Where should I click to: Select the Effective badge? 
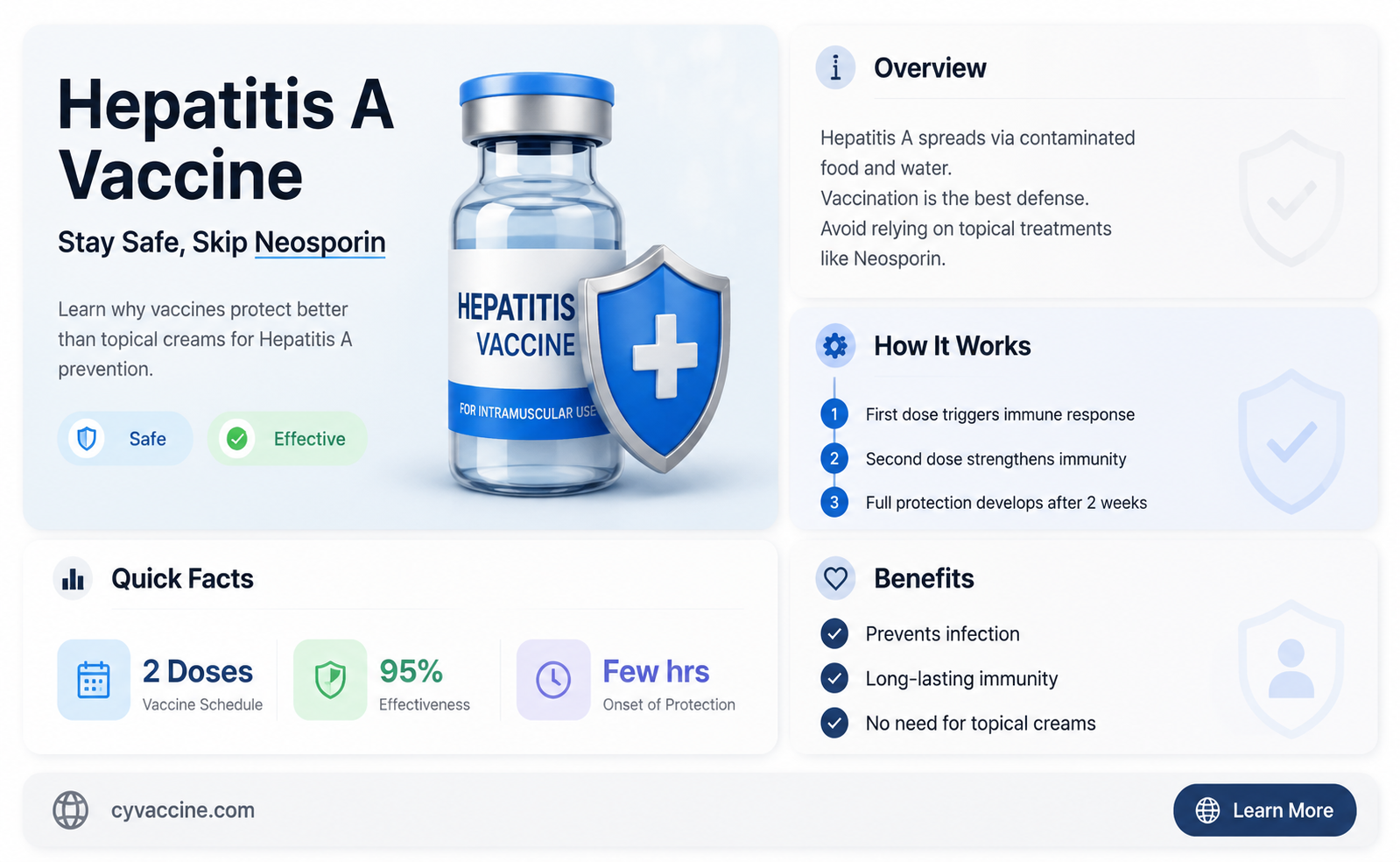pyautogui.click(x=287, y=439)
